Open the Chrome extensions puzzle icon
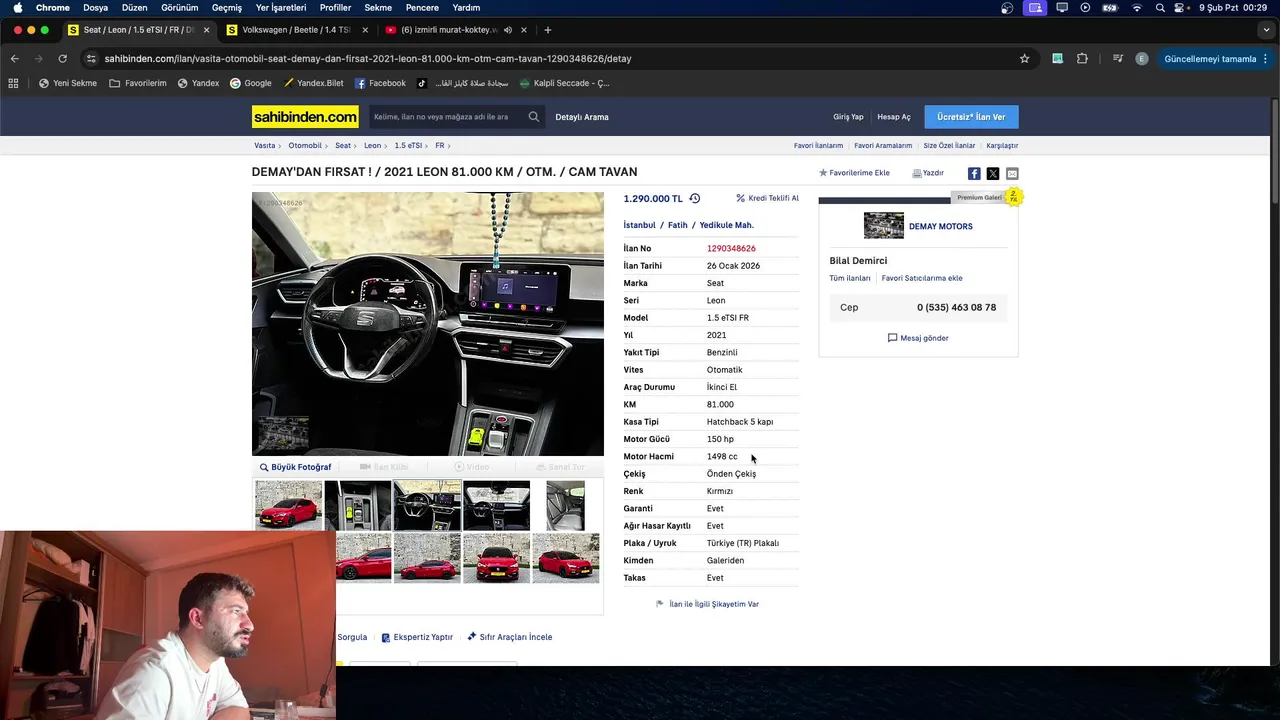 (x=1082, y=58)
